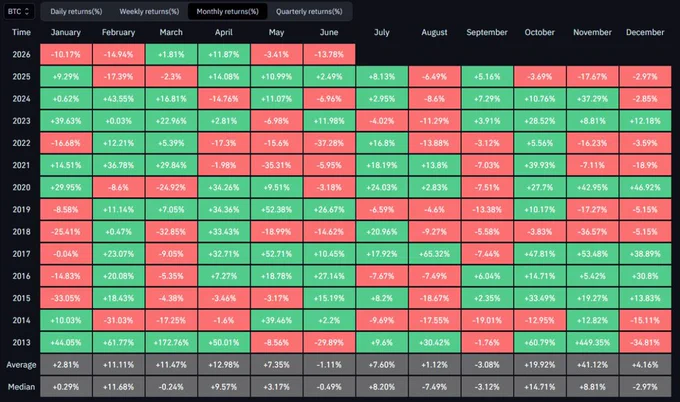Viewport: 680px width, 402px height.
Task: Select the 2025 row label
Action: [21, 76]
